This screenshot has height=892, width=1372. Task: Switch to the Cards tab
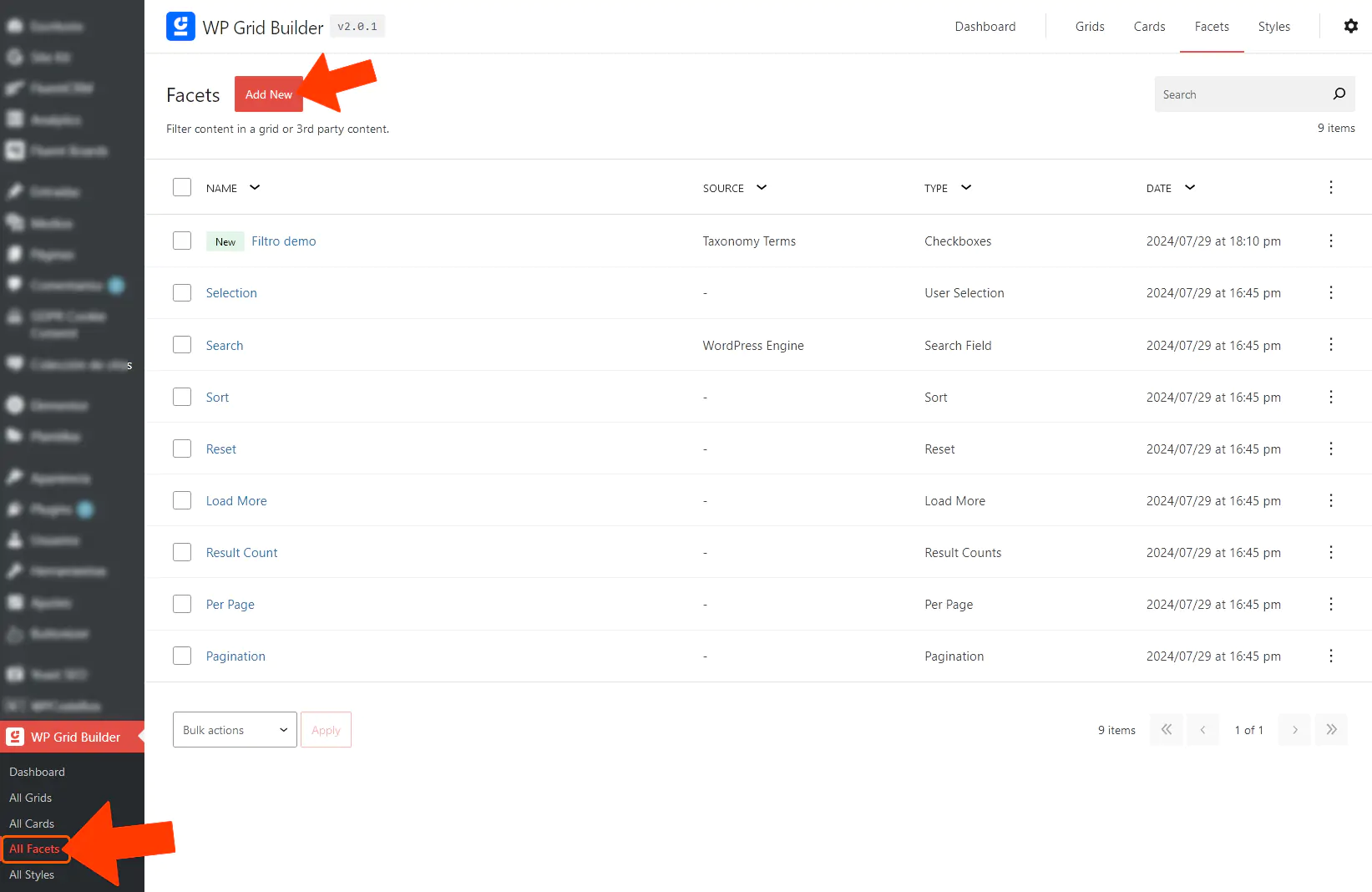coord(1149,26)
